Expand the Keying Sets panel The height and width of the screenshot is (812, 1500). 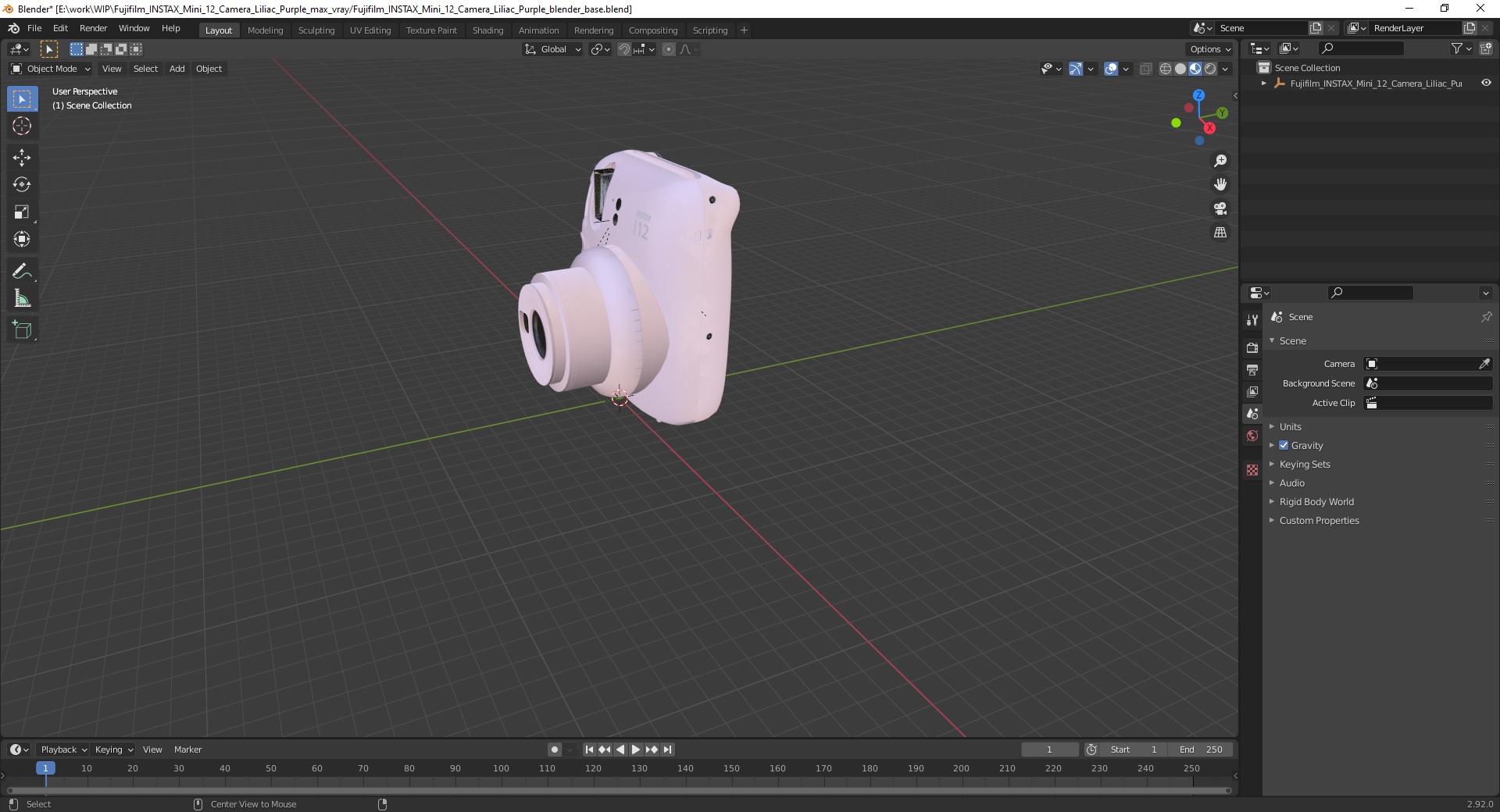(x=1304, y=464)
